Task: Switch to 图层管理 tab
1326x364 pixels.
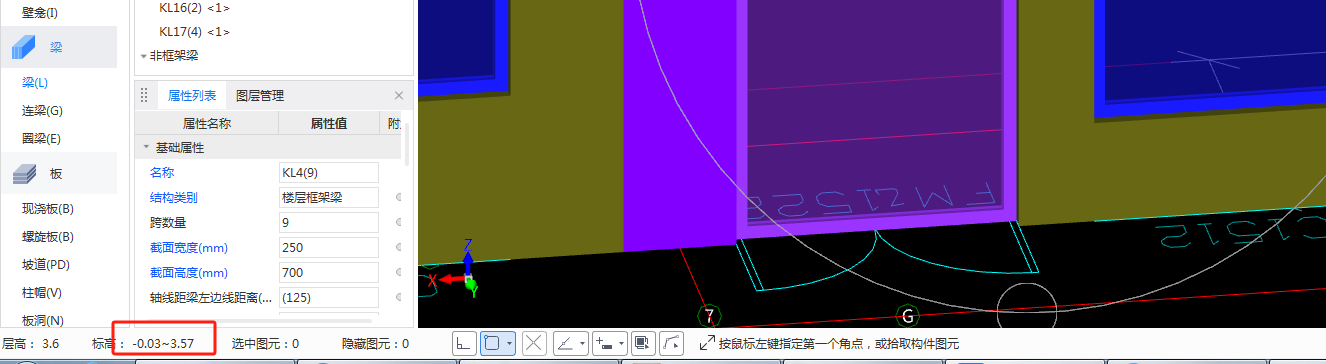Action: point(260,96)
